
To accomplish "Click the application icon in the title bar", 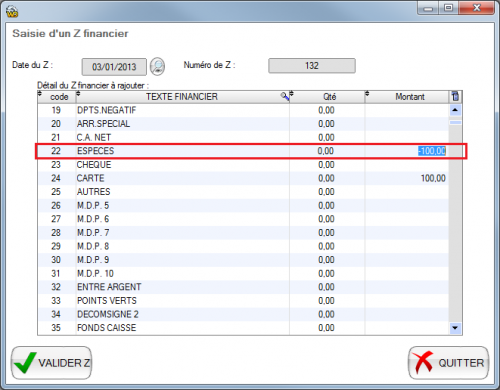I will click(12, 11).
